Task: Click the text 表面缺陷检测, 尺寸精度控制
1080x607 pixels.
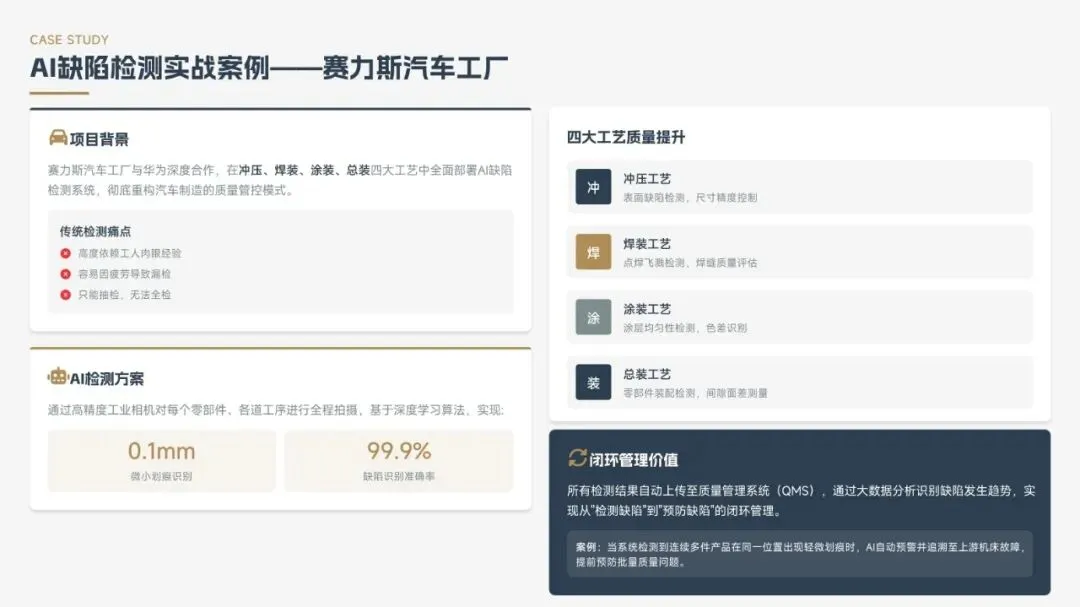Action: pyautogui.click(x=690, y=198)
